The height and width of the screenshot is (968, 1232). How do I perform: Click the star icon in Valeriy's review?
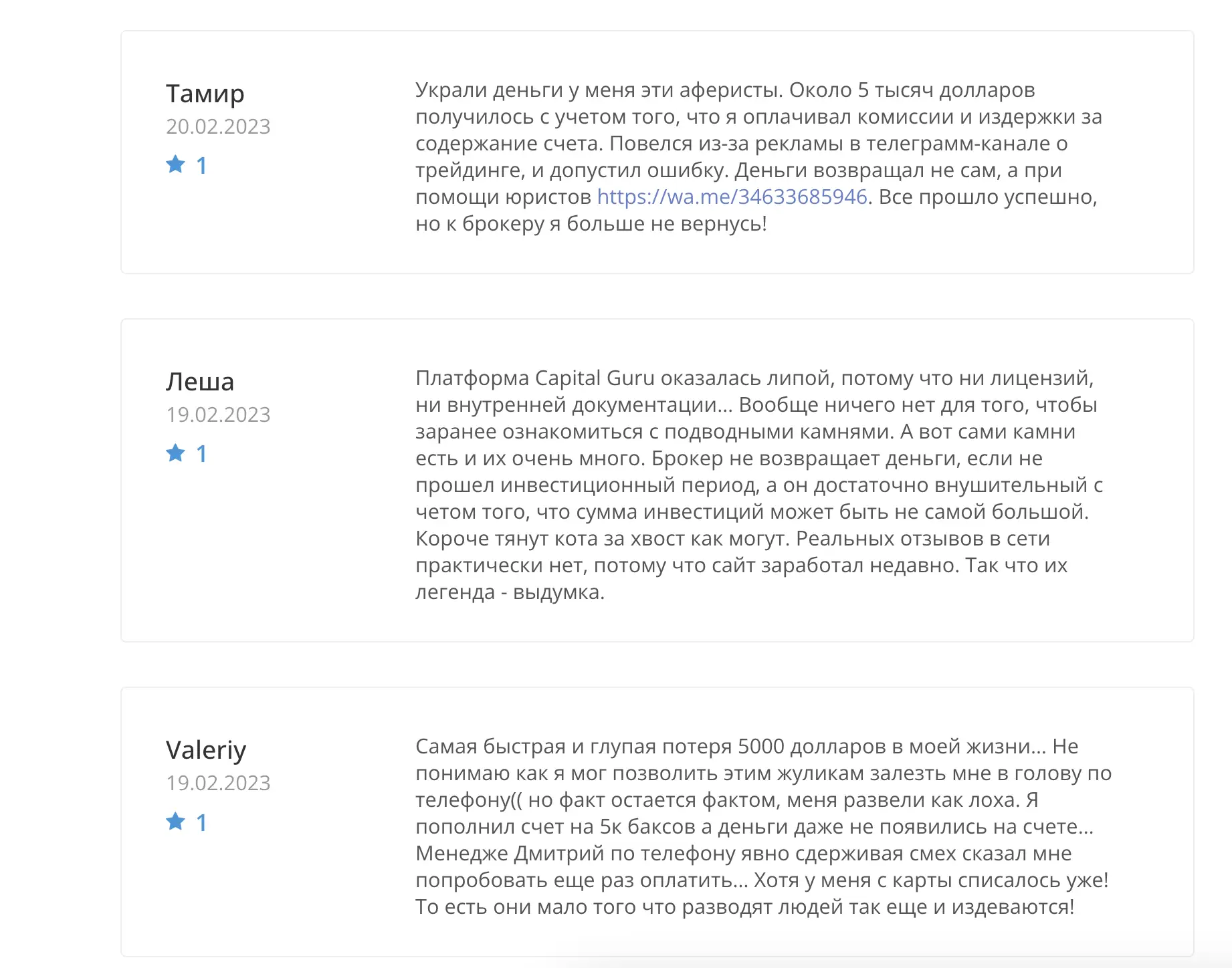176,822
